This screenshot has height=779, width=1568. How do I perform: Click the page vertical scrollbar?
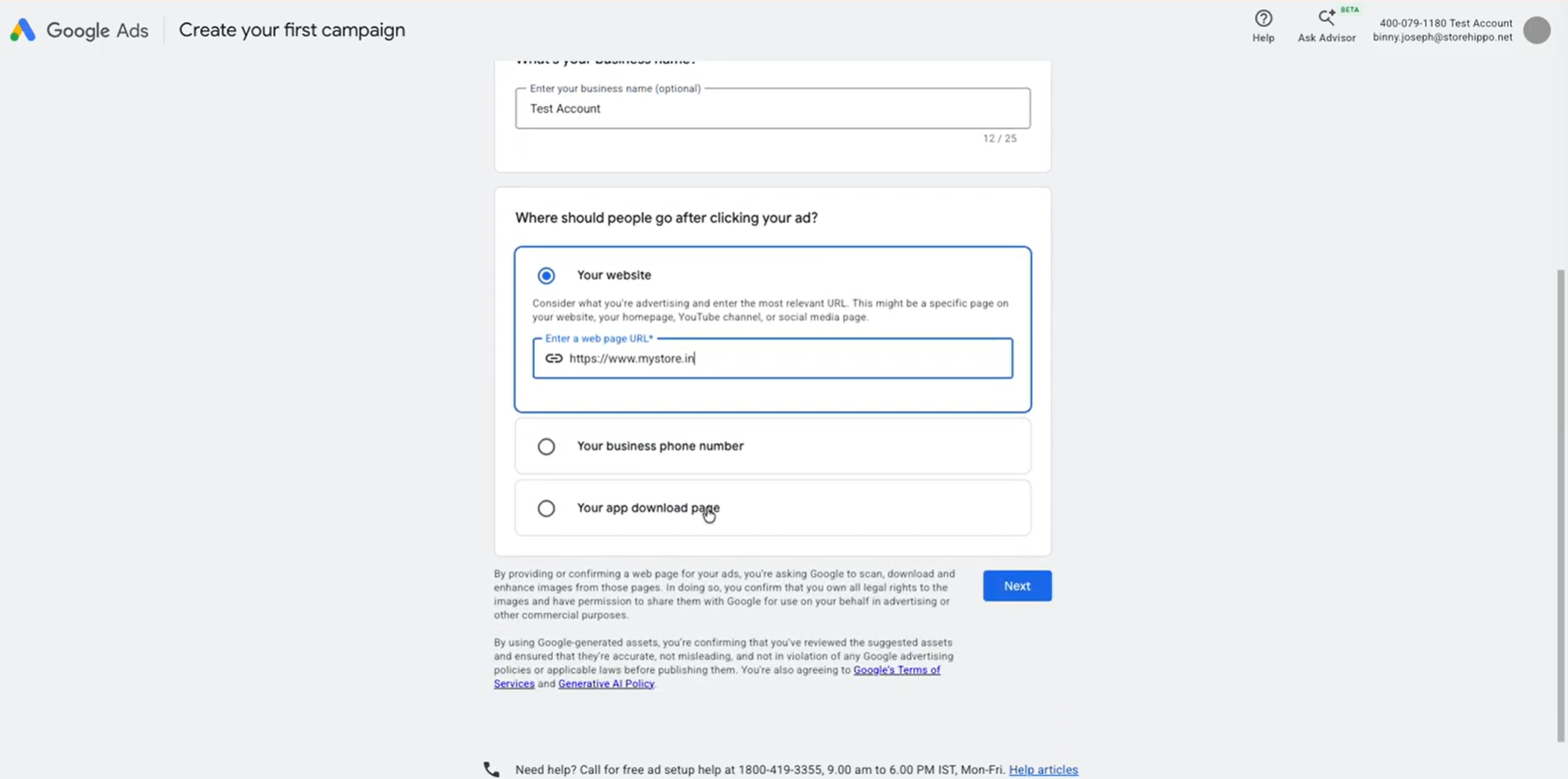point(1561,506)
